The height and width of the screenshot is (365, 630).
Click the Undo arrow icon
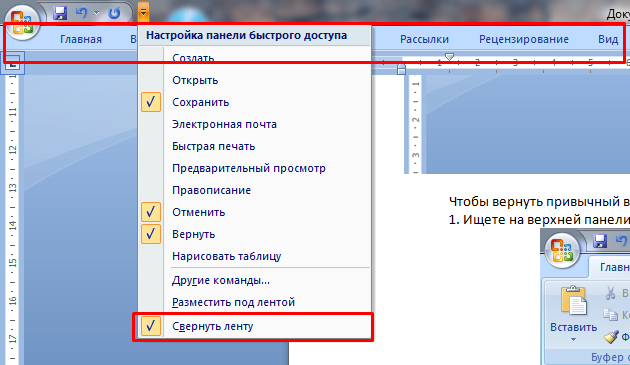coord(82,13)
